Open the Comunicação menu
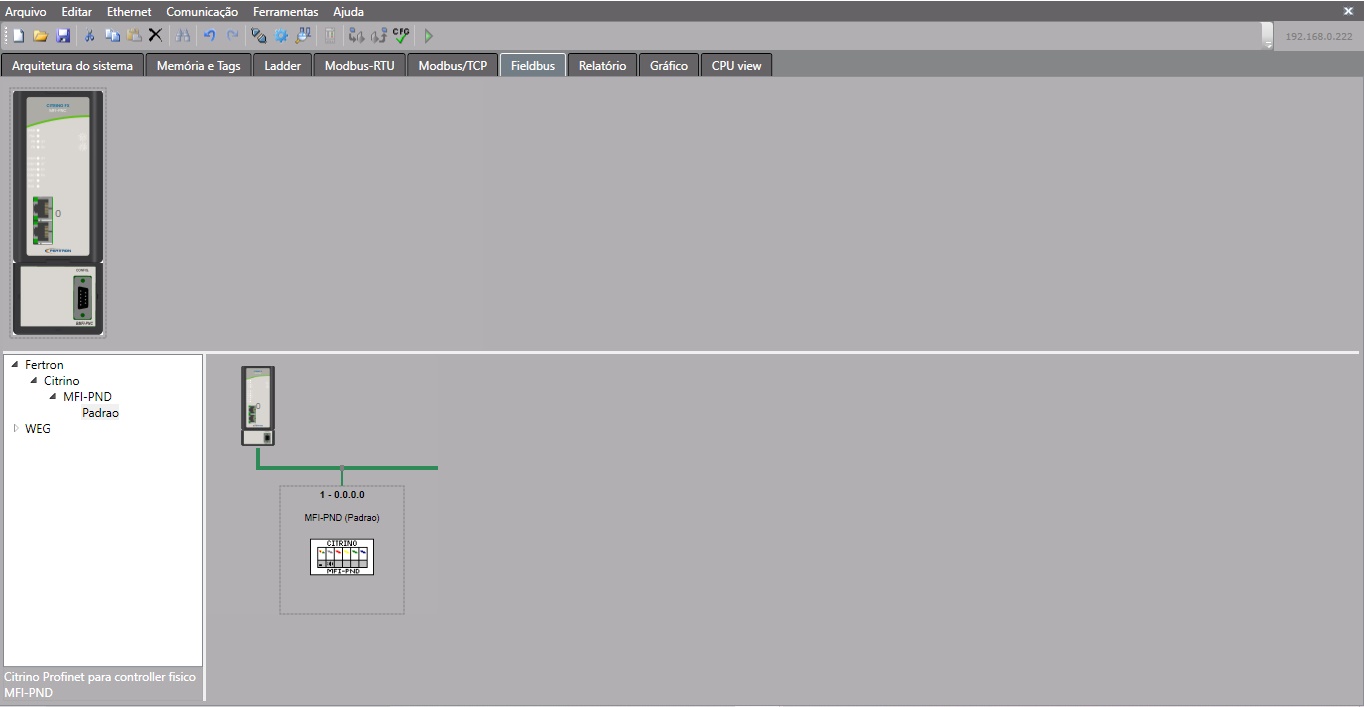1364x707 pixels. [x=202, y=12]
